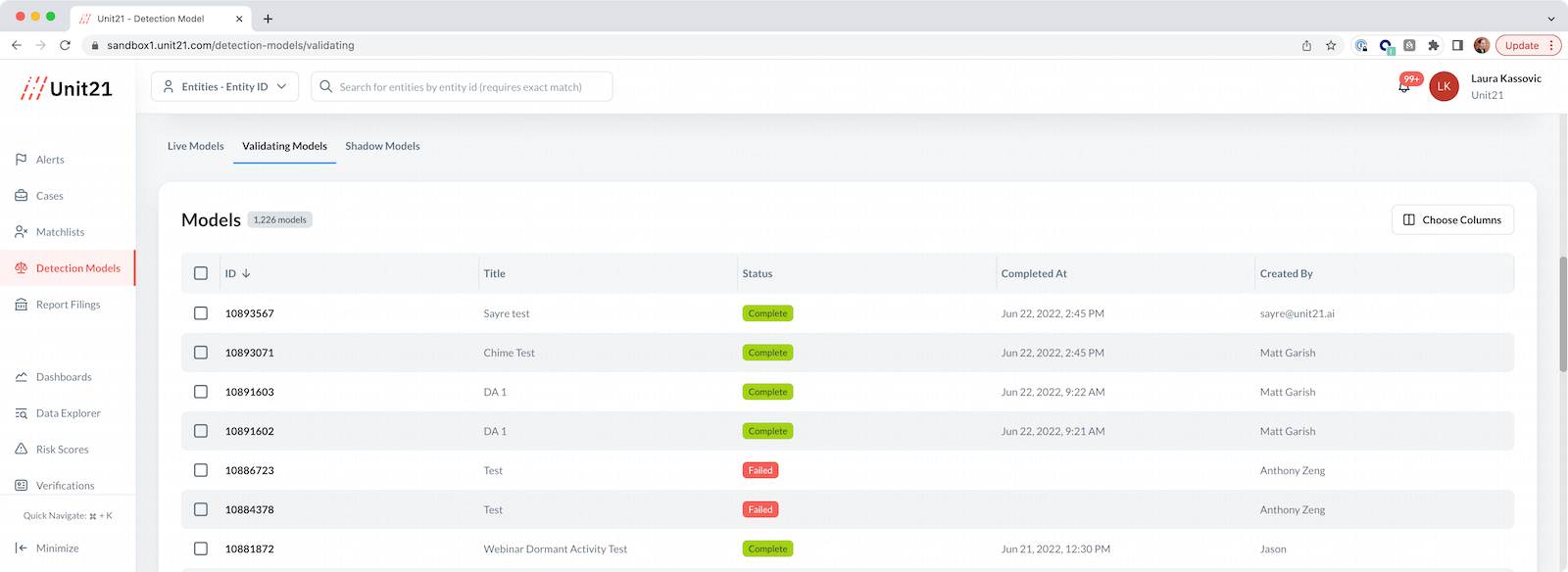Go back with browser back arrow
This screenshot has height=572, width=1568.
[x=17, y=45]
